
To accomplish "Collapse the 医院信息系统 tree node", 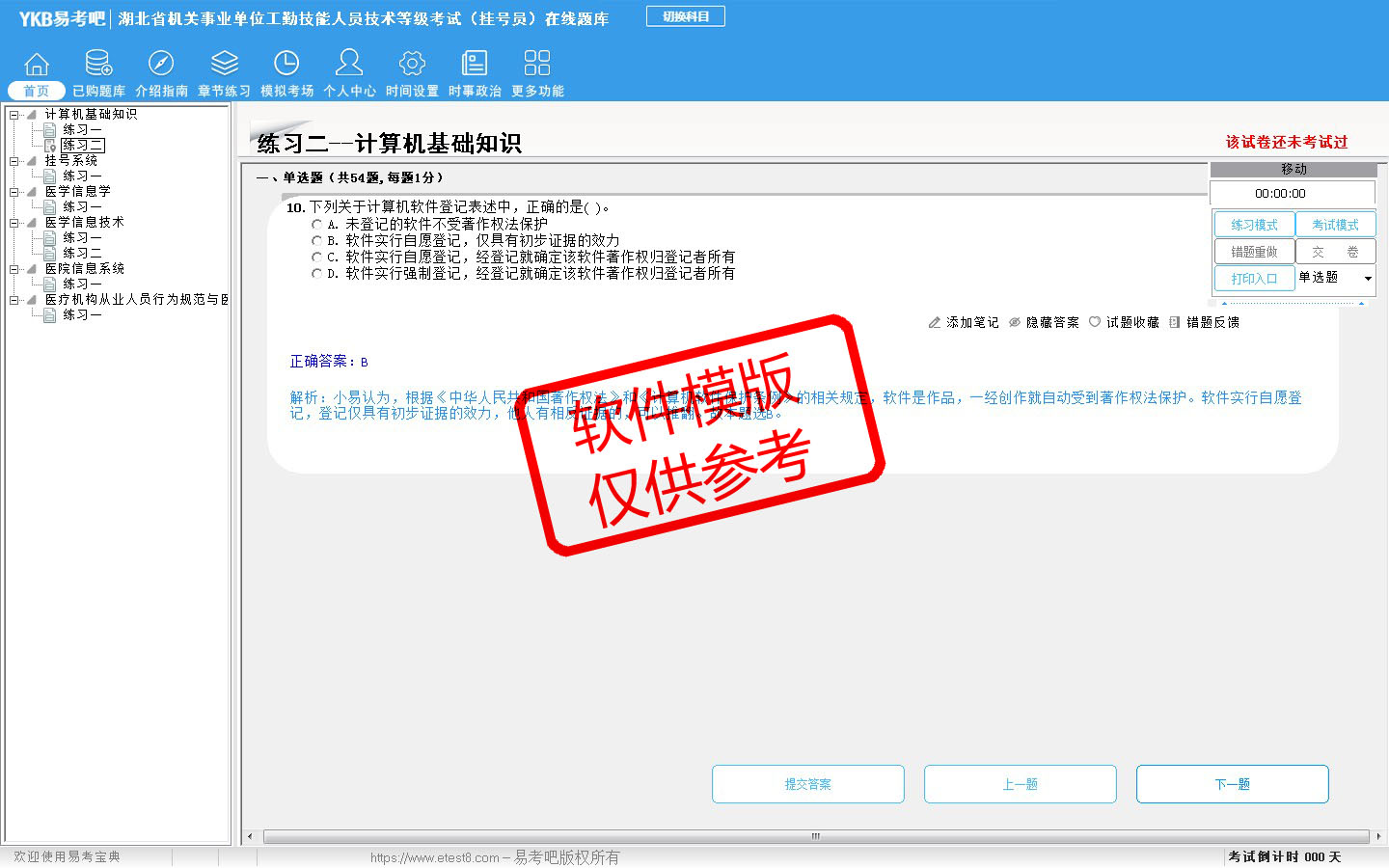I will pyautogui.click(x=14, y=268).
